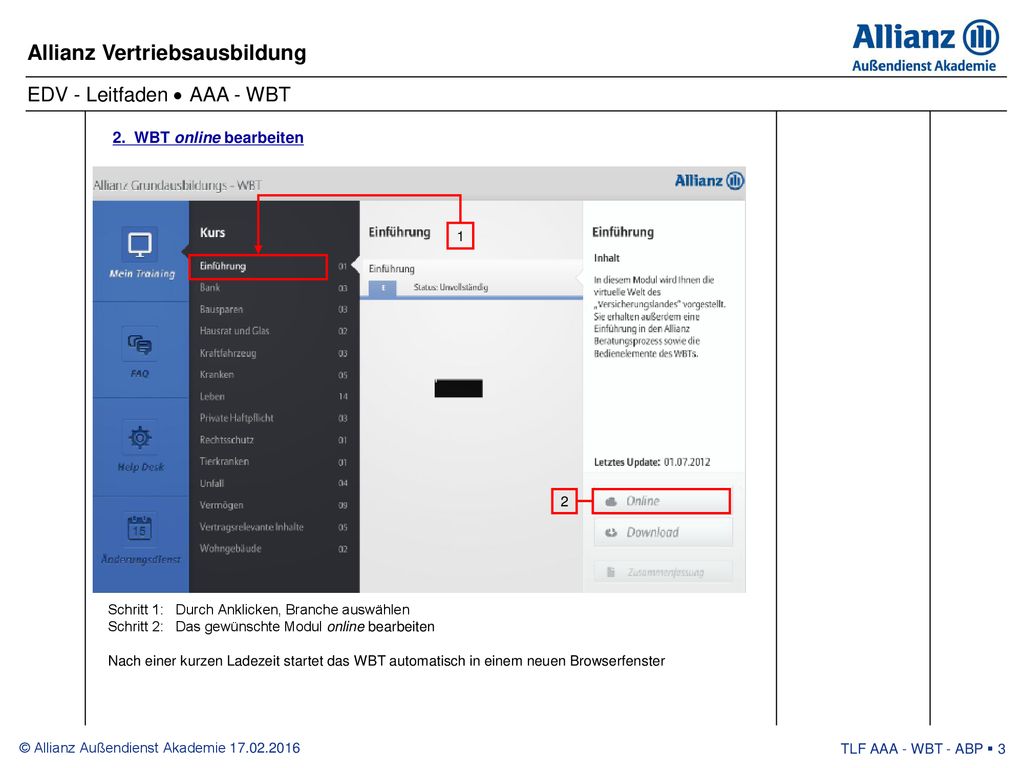
Task: Click the Allianz Außendienst Akademie logo
Action: 925,46
